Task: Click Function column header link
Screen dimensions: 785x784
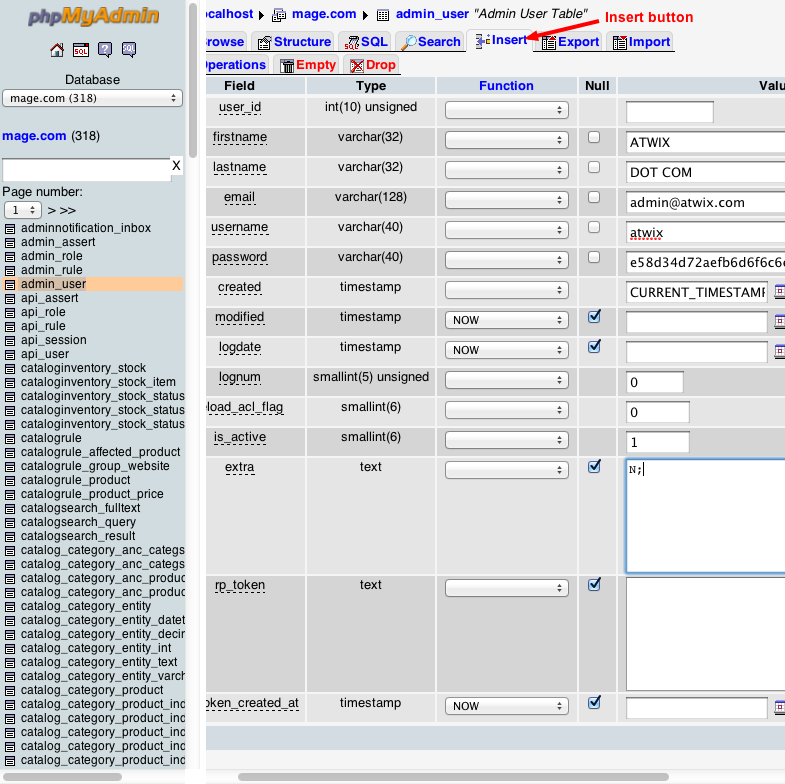Action: 506,86
